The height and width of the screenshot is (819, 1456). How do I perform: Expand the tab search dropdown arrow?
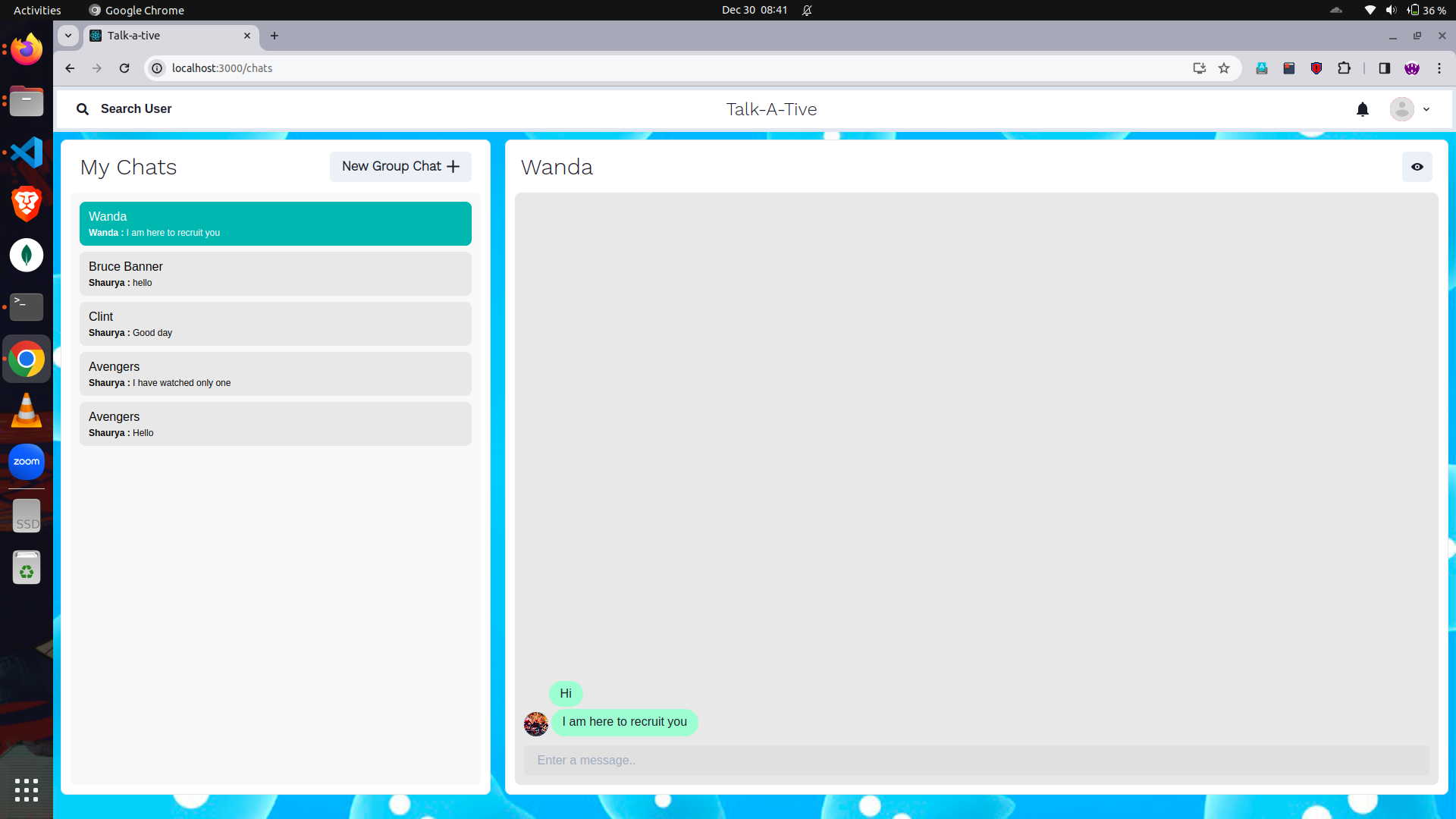(68, 36)
